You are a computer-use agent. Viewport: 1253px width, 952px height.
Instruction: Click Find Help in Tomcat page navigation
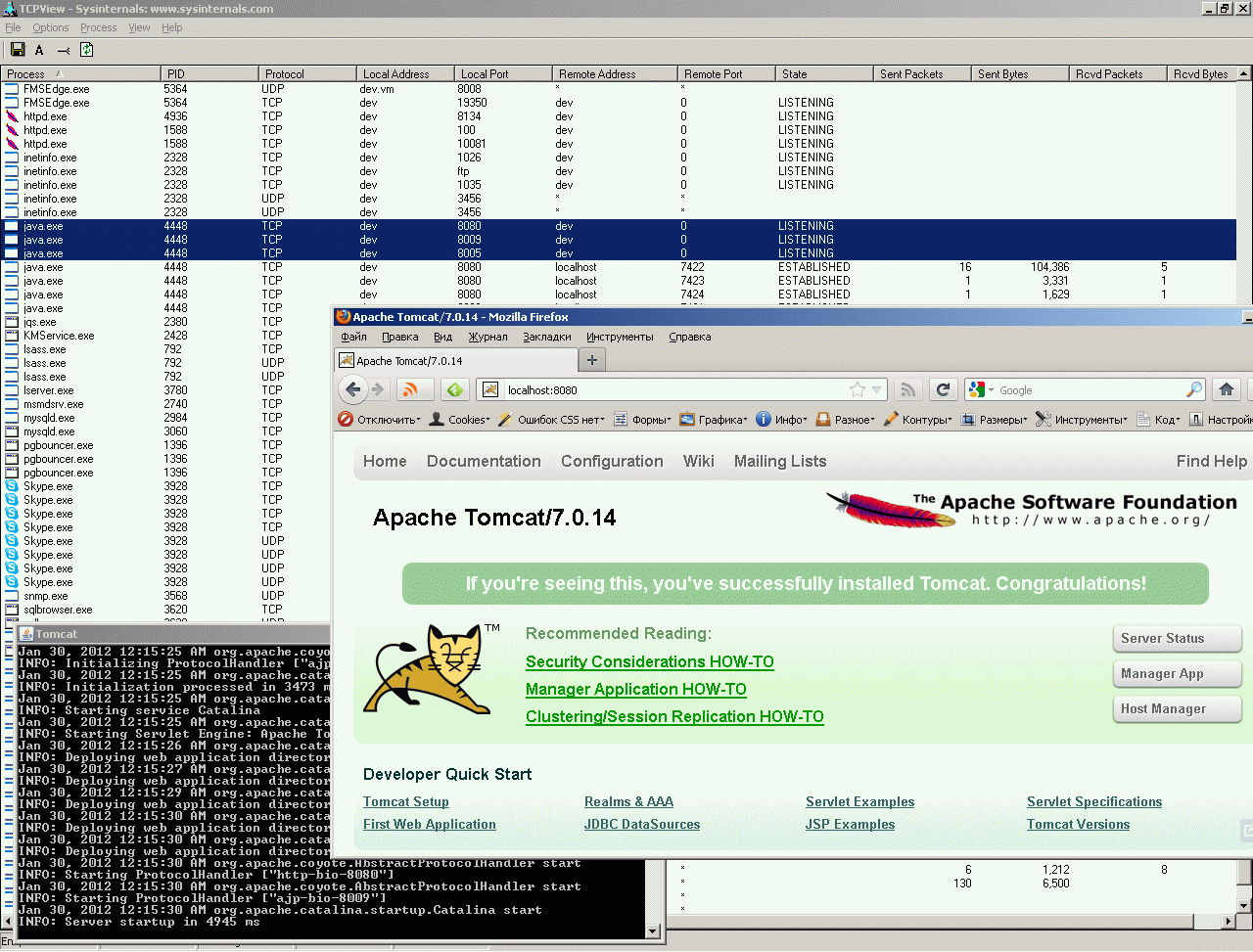click(x=1212, y=462)
